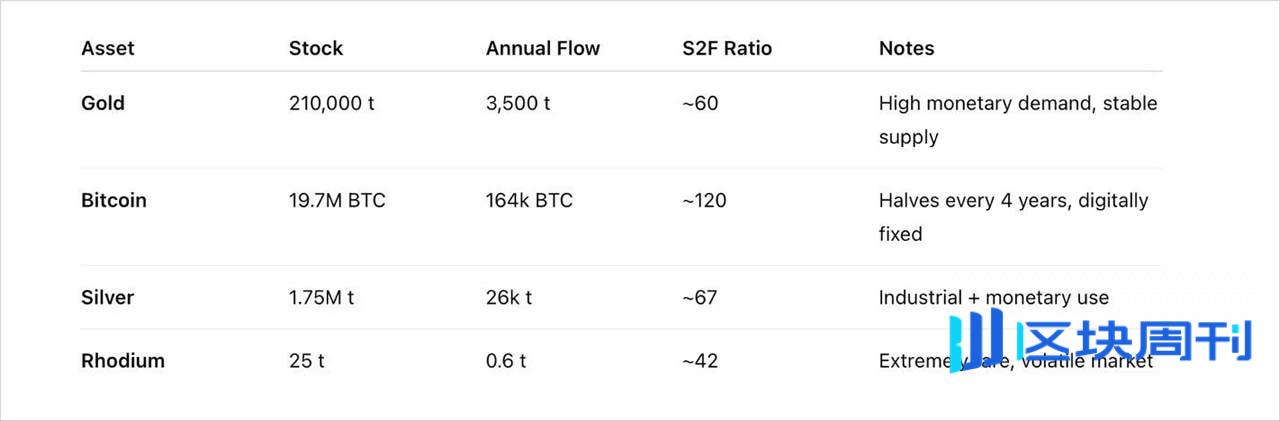This screenshot has height=421, width=1280.
Task: Select the Bitcoin row label
Action: [x=114, y=200]
